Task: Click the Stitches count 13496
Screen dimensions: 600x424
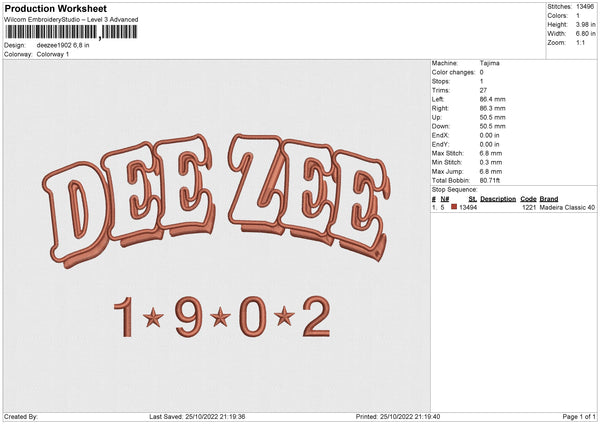Action: 585,7
